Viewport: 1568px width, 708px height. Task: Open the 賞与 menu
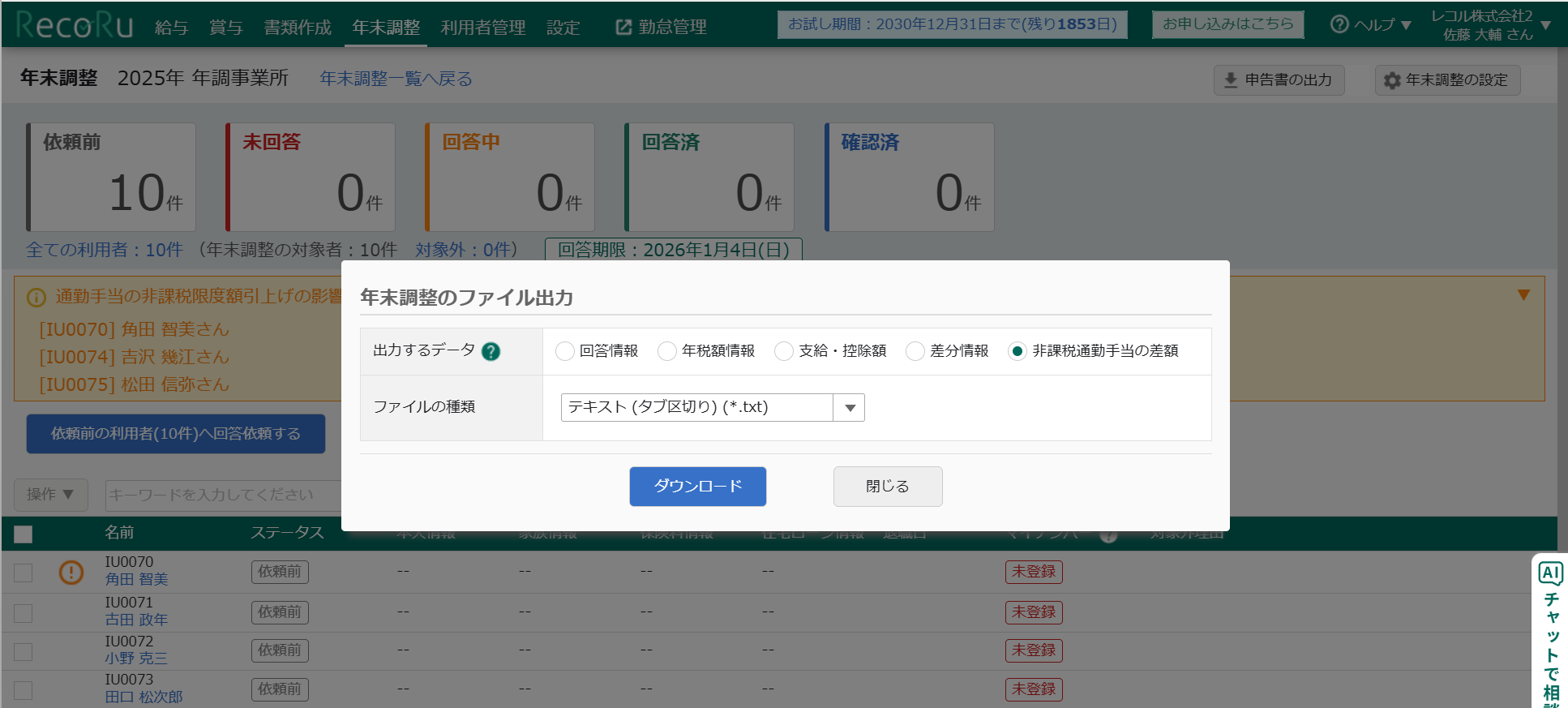coord(226,28)
